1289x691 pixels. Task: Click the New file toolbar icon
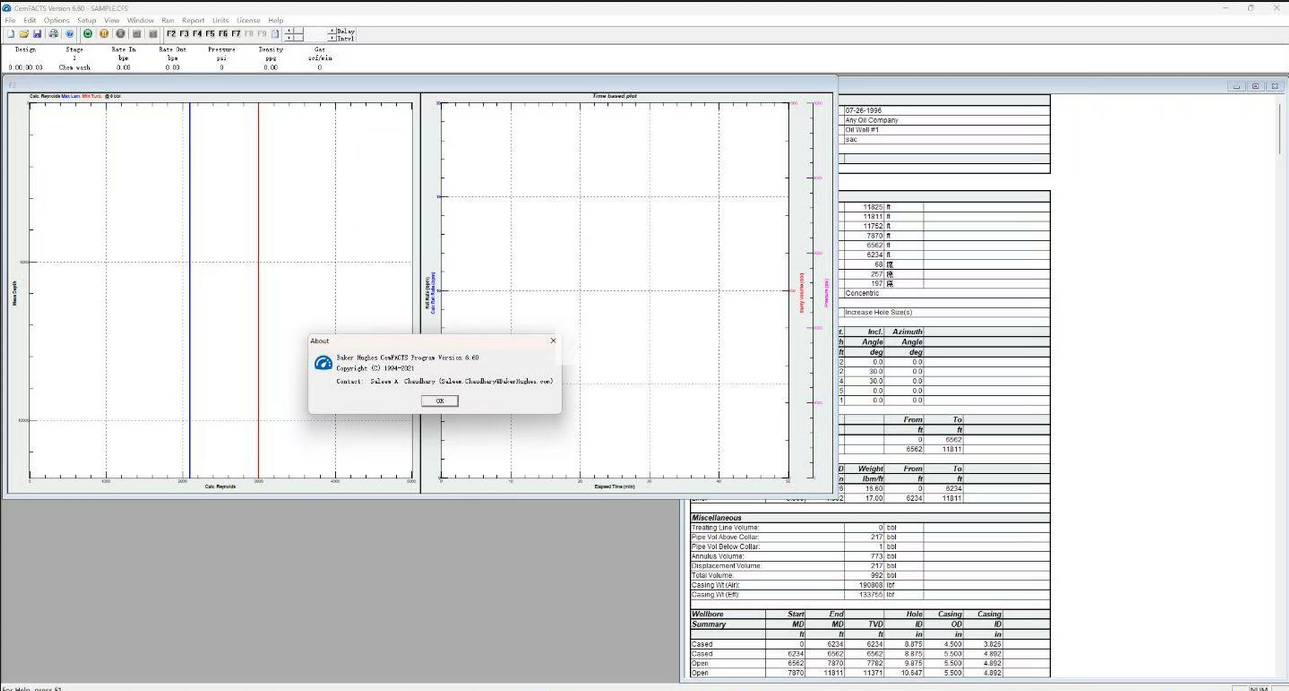(10, 34)
